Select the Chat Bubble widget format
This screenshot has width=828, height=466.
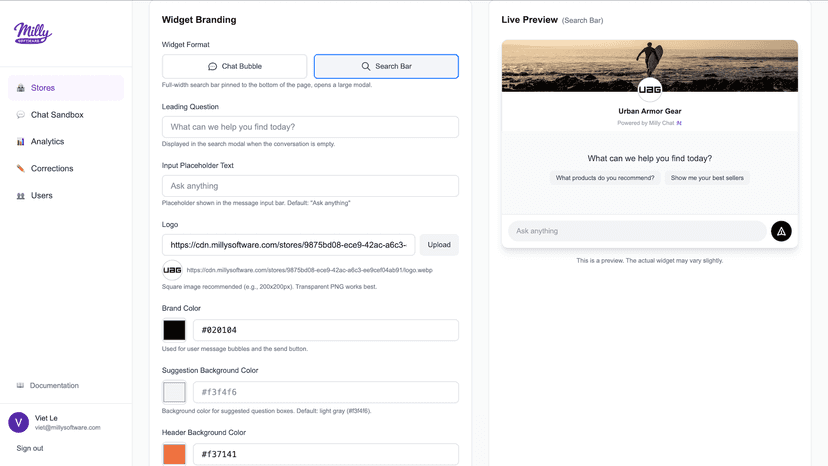234,66
